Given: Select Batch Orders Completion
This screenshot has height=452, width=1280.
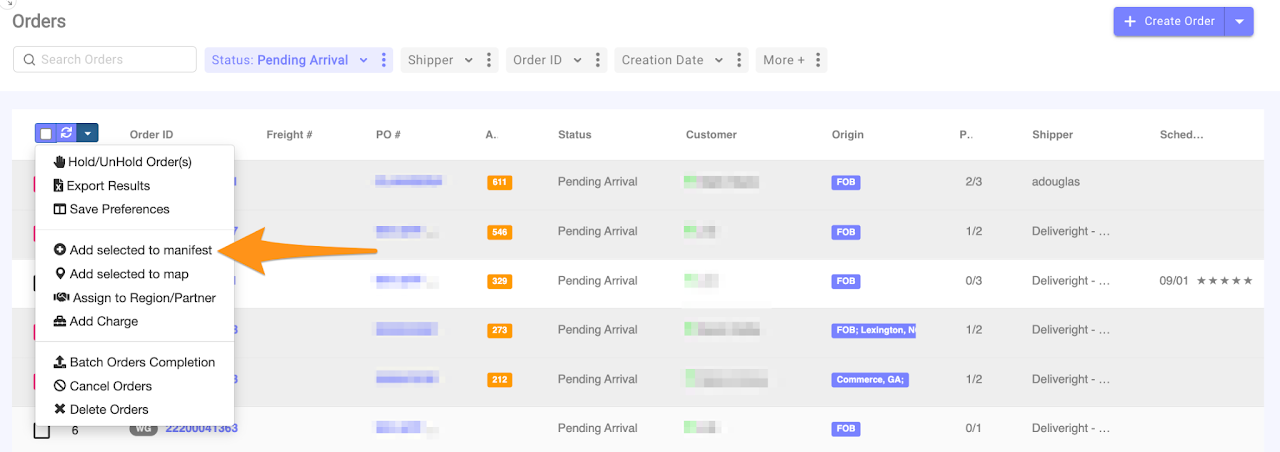Looking at the screenshot, I should pos(134,362).
